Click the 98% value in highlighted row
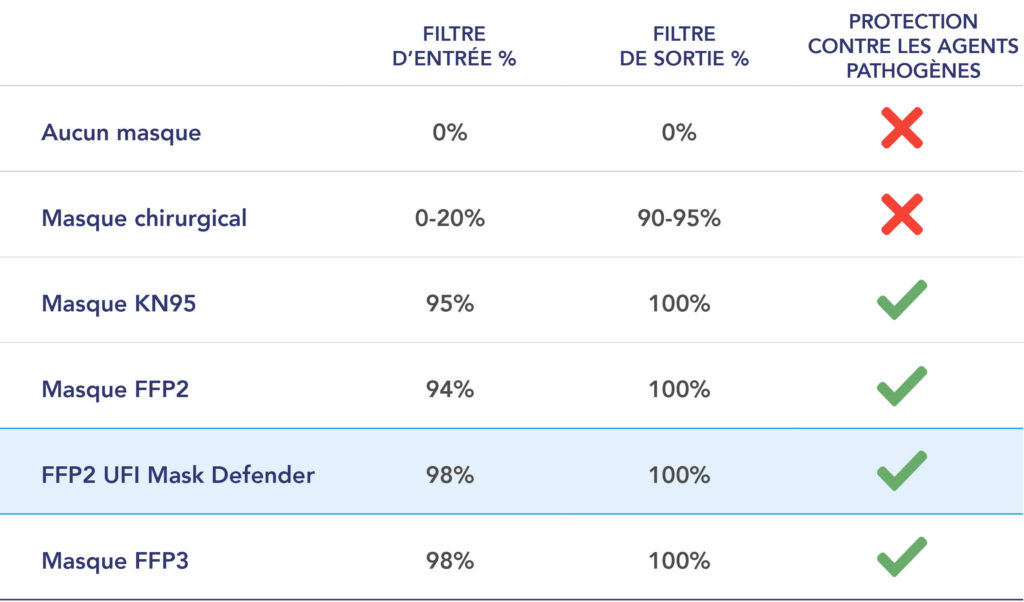The width and height of the screenshot is (1024, 602). coord(450,475)
